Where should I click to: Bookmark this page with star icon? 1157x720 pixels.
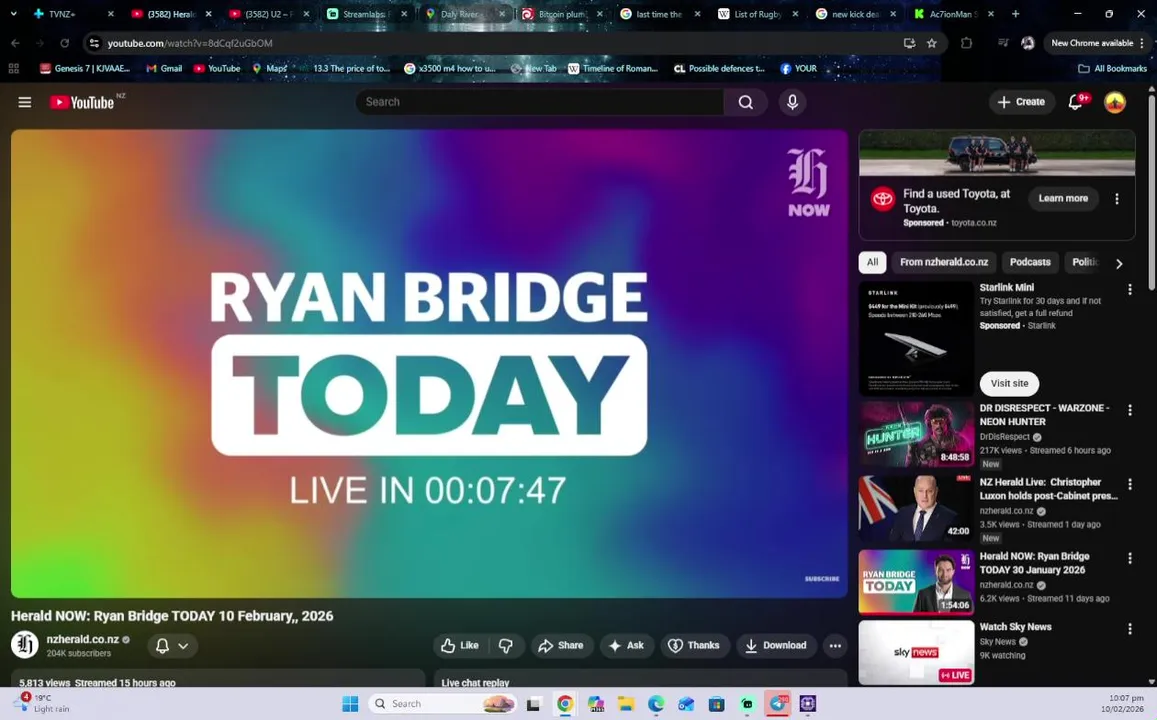point(932,43)
